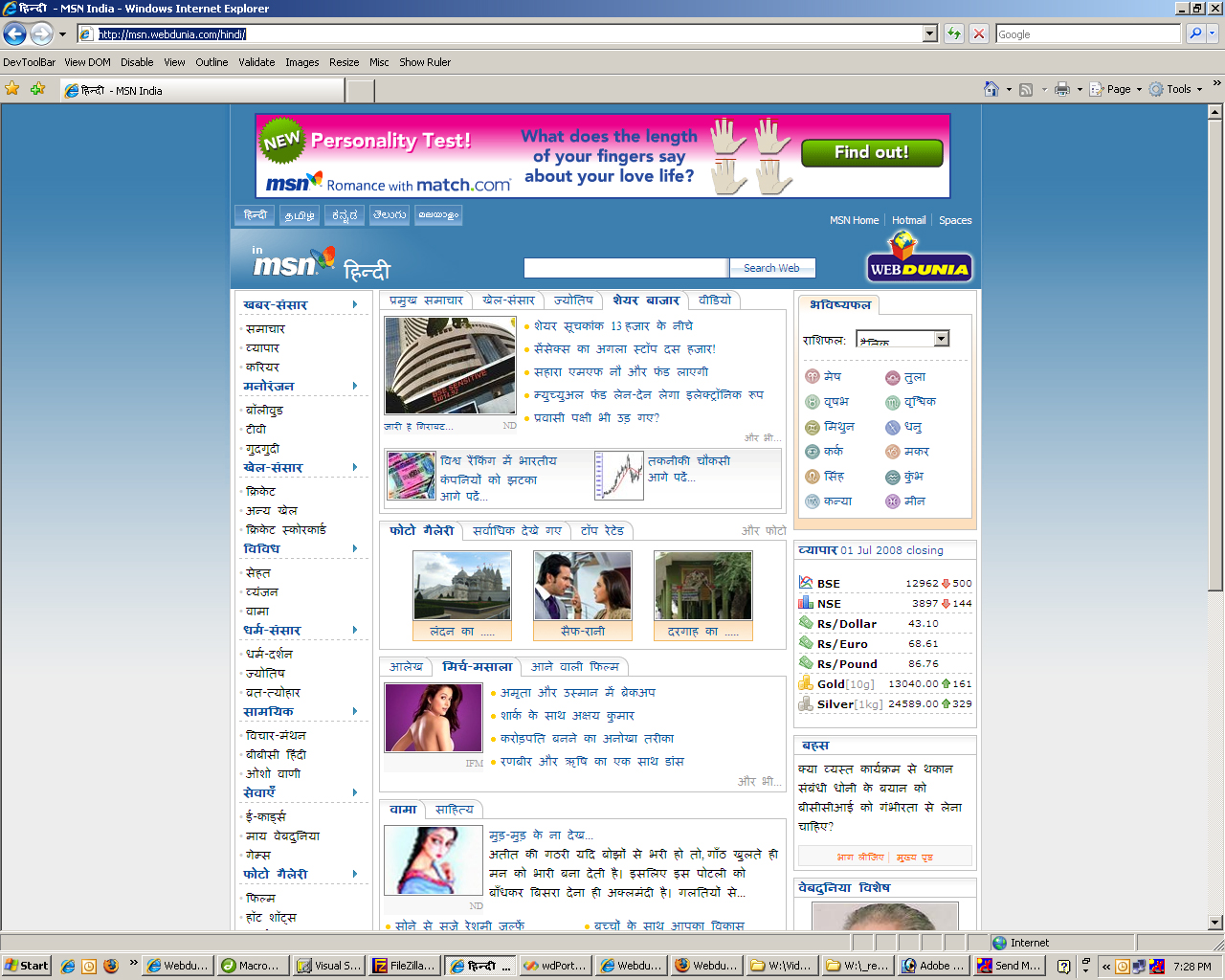Open search provider dropdown arrow
Image resolution: width=1225 pixels, height=980 pixels.
click(x=1213, y=33)
